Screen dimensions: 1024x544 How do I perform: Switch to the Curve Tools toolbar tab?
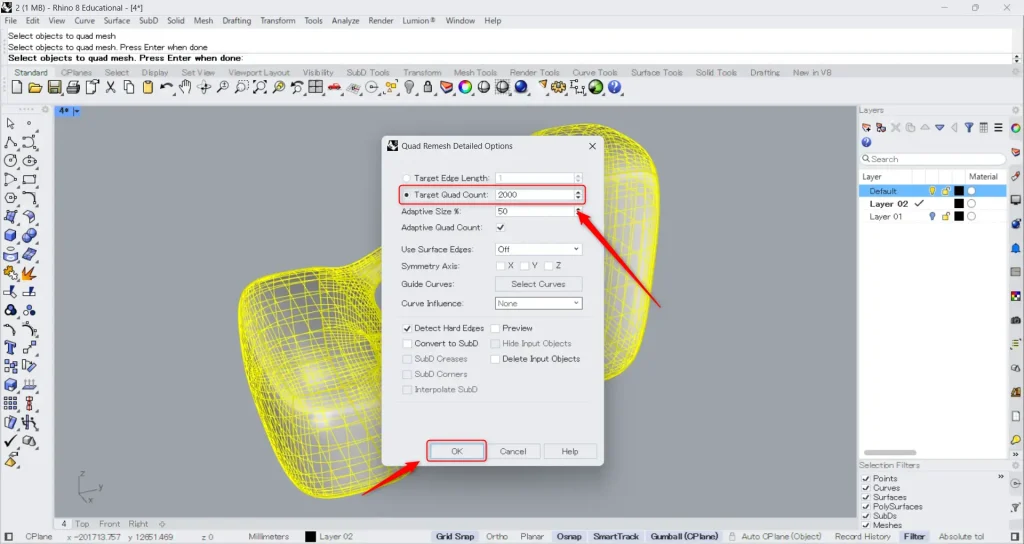[x=594, y=72]
